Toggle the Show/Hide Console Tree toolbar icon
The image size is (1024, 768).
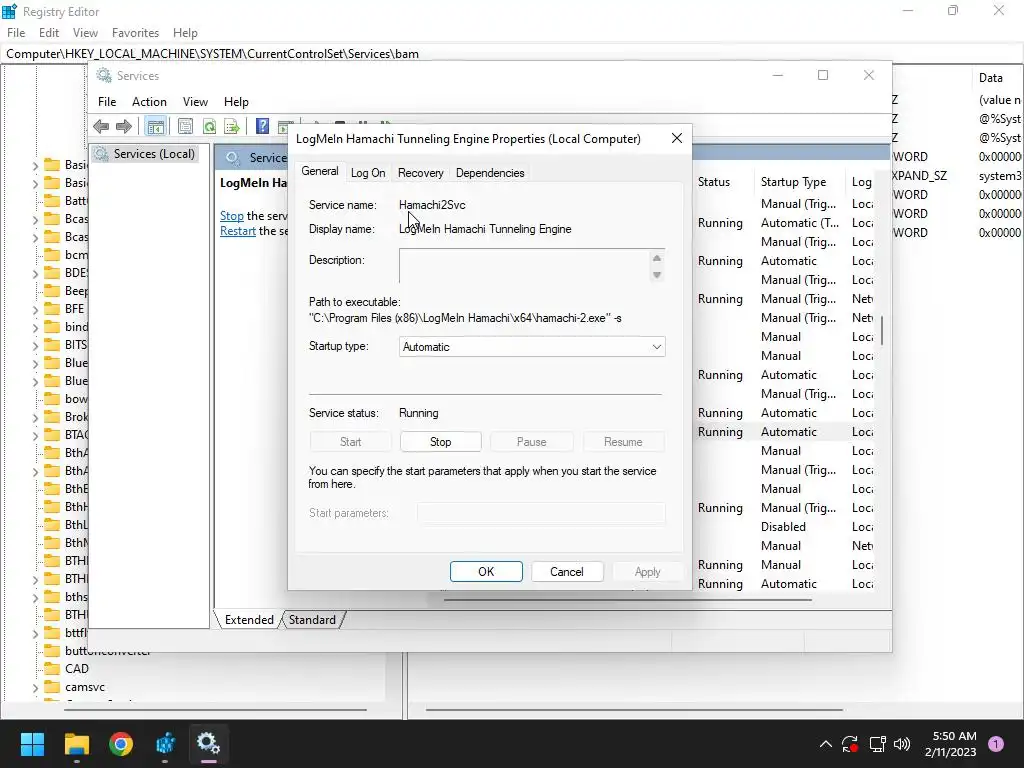pyautogui.click(x=155, y=126)
